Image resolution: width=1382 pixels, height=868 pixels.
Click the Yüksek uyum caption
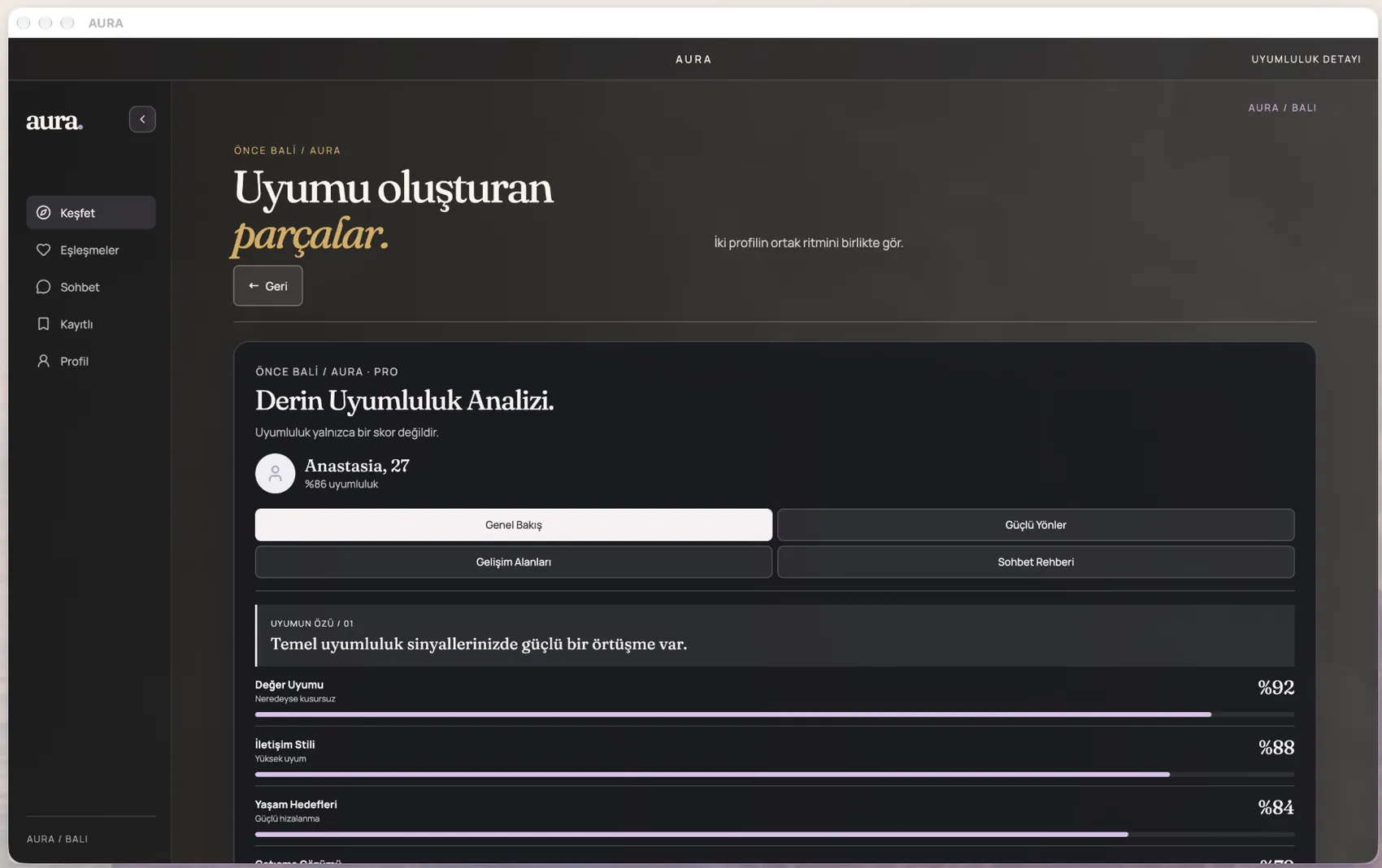pos(280,759)
